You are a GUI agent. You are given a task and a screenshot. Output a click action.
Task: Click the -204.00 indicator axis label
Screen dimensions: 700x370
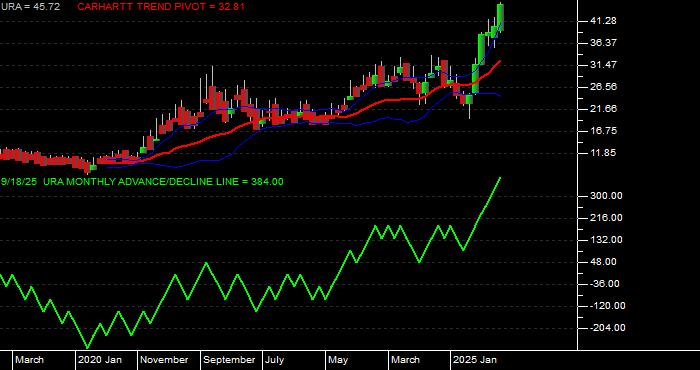coord(607,328)
